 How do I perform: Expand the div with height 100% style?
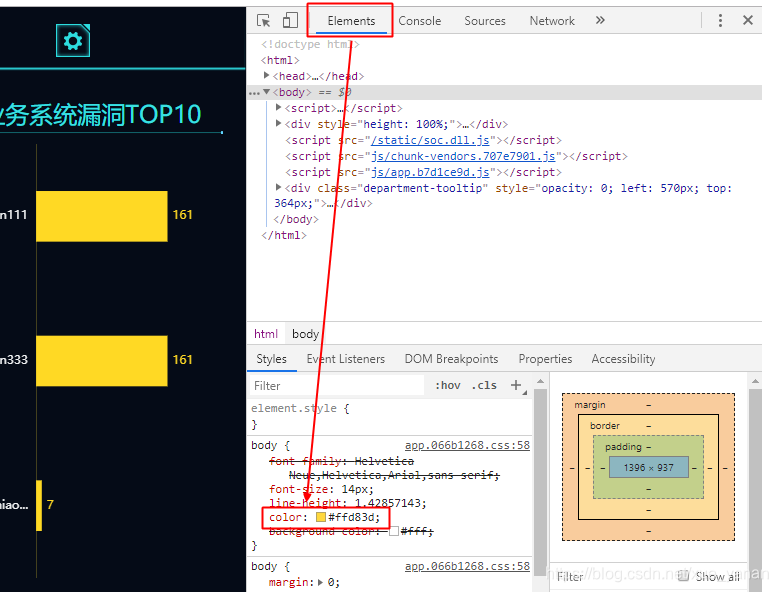[x=278, y=124]
